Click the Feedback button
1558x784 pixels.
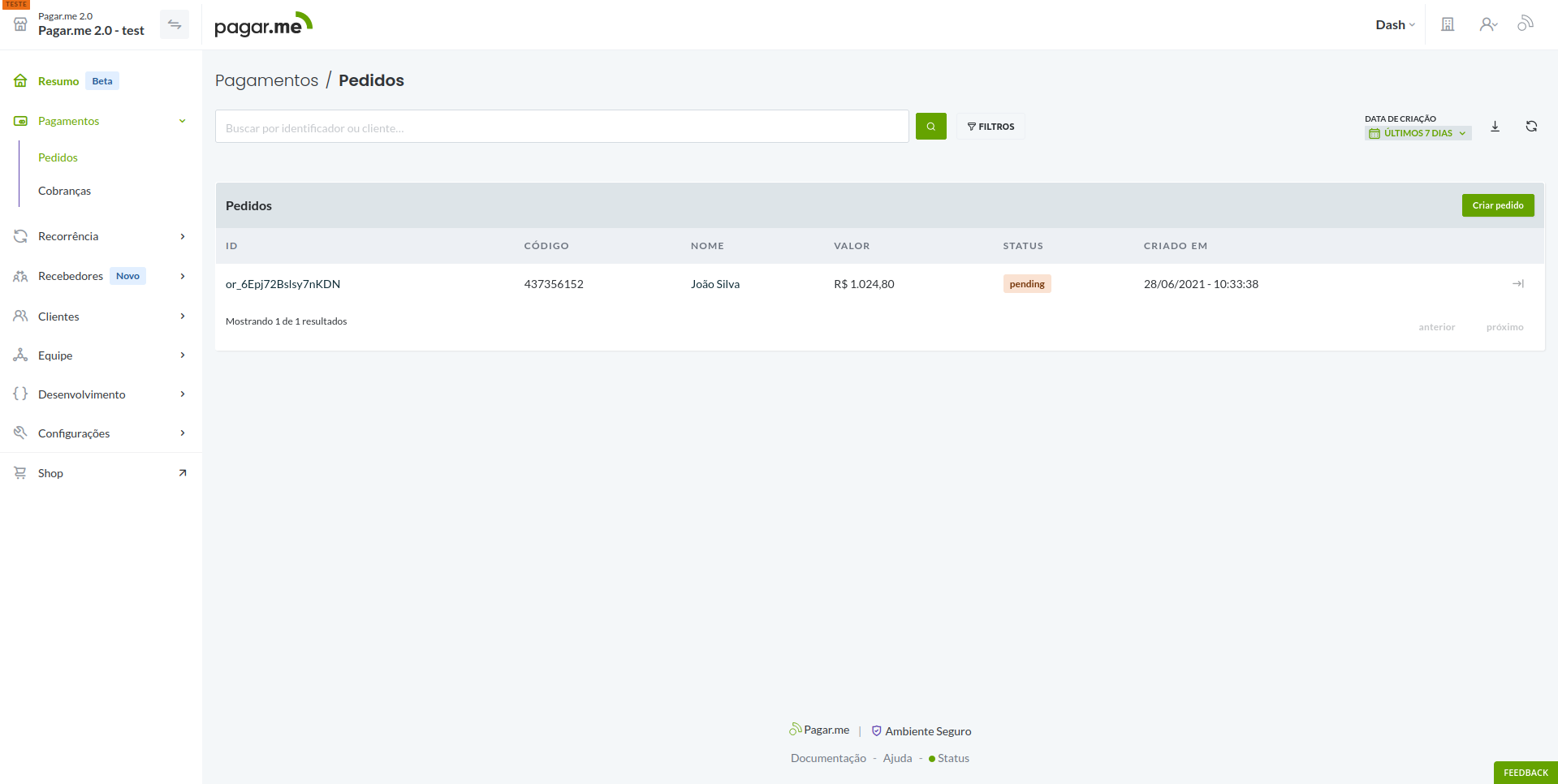[x=1526, y=773]
